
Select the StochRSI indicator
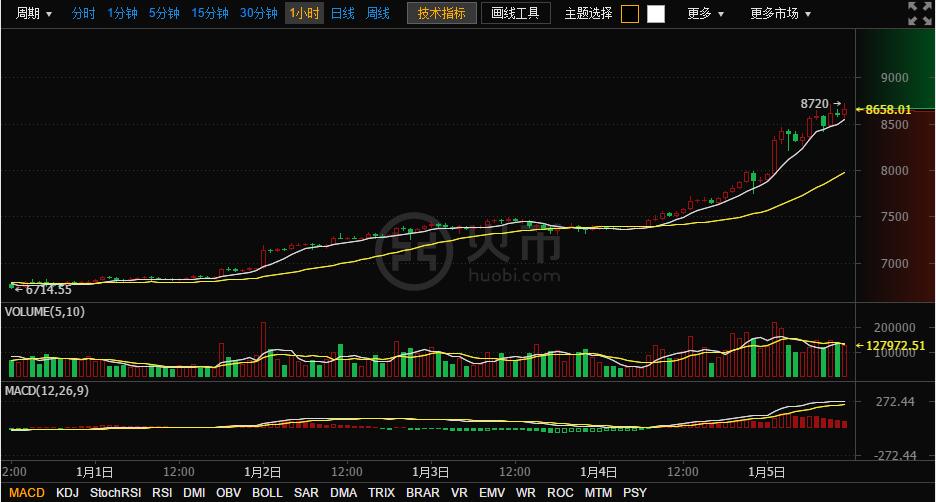(x=115, y=493)
